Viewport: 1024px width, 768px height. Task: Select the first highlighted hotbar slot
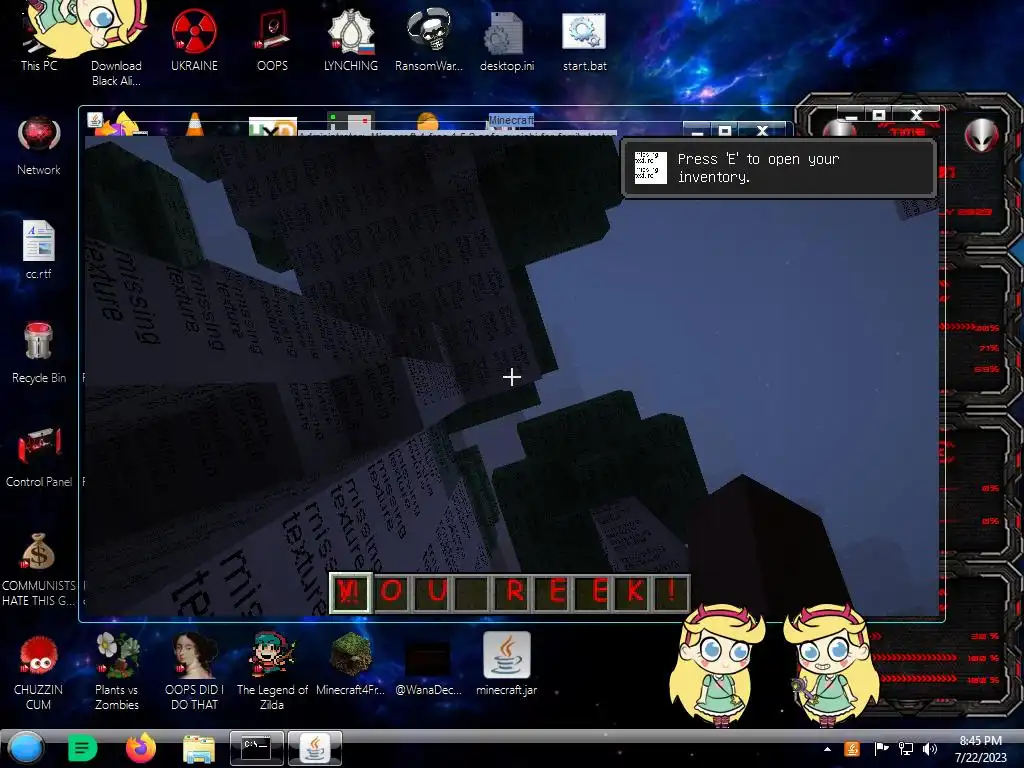point(351,593)
